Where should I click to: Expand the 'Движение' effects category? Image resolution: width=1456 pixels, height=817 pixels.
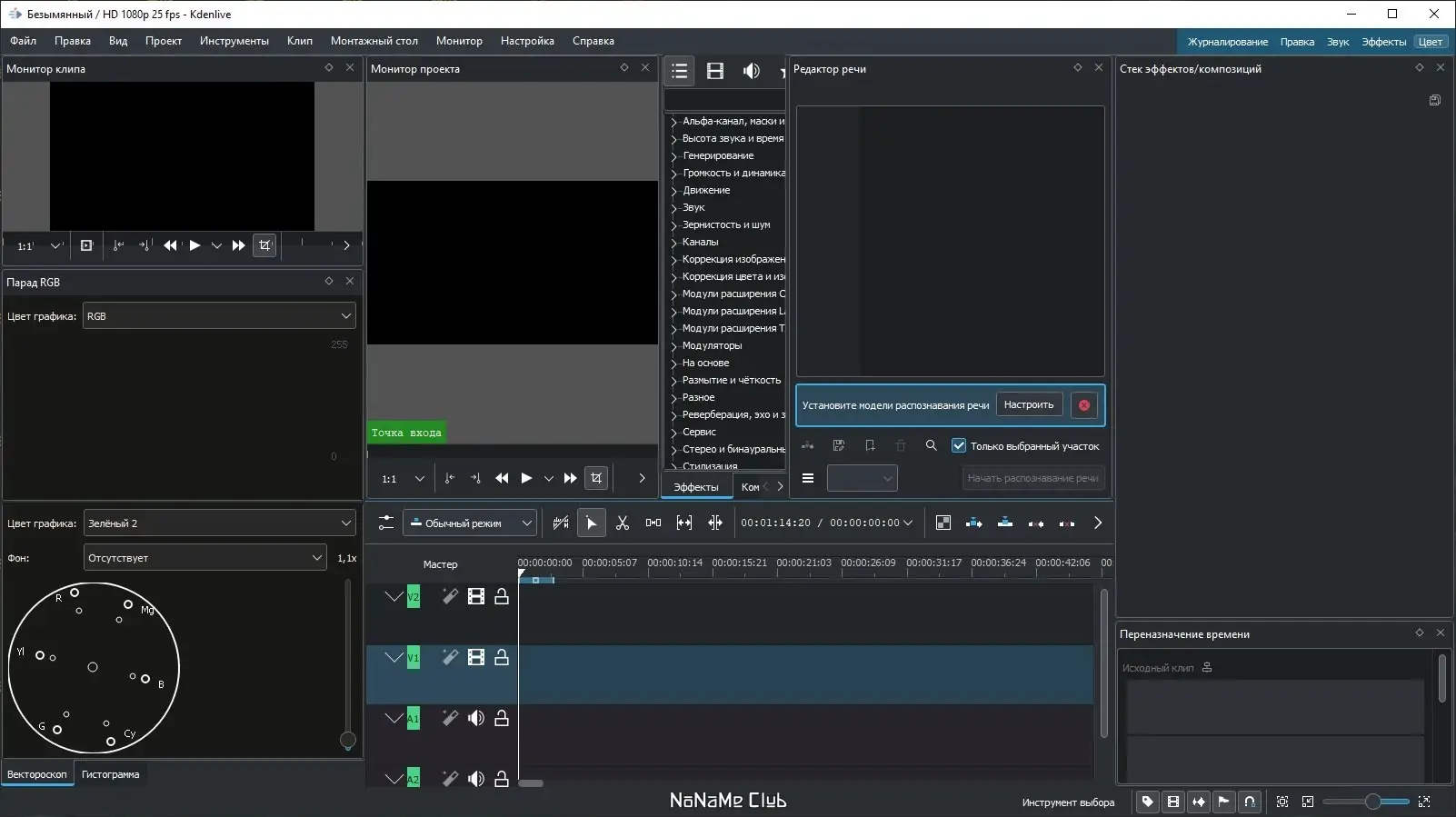pos(674,191)
